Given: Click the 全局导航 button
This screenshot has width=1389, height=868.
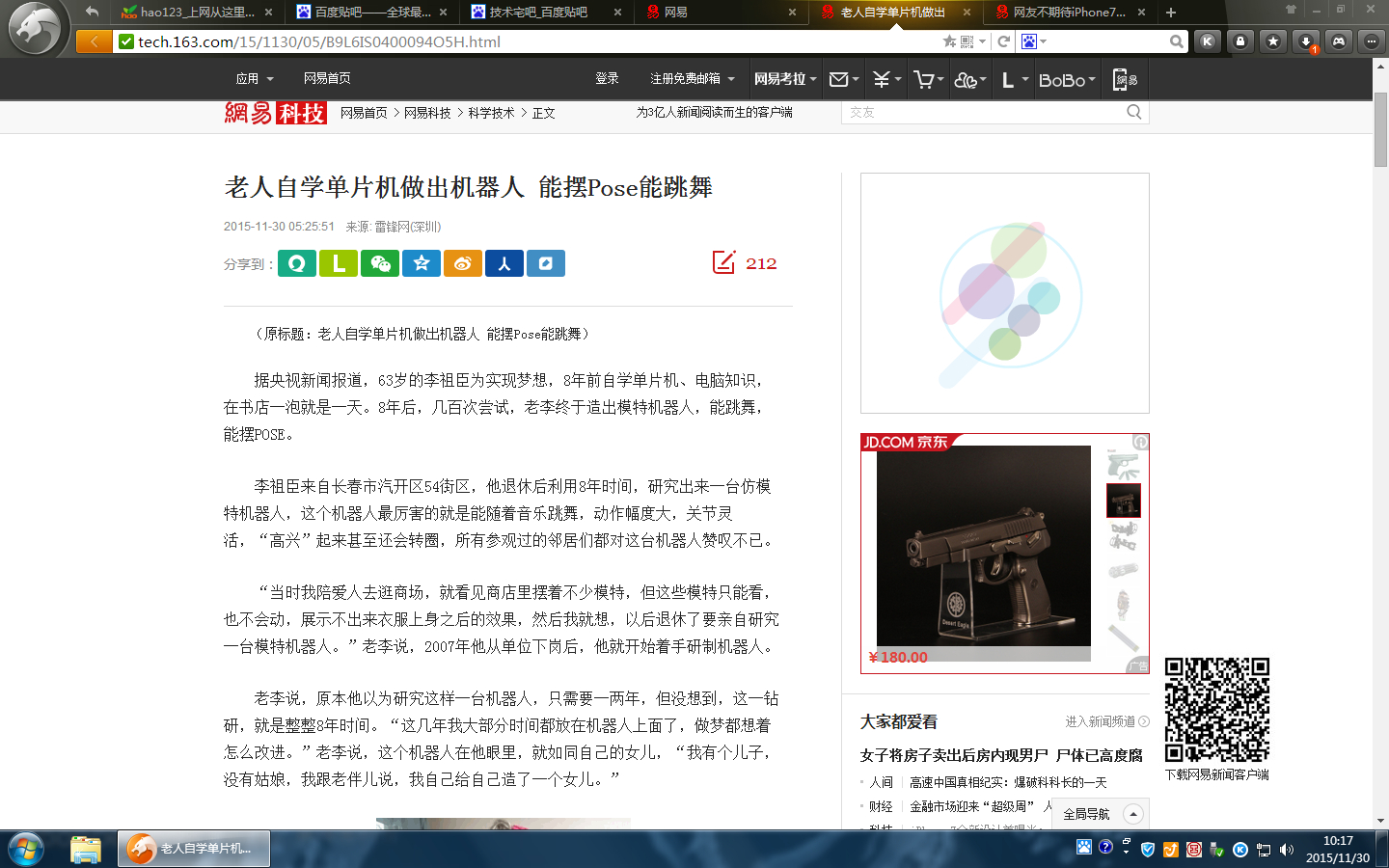Looking at the screenshot, I should point(1100,814).
